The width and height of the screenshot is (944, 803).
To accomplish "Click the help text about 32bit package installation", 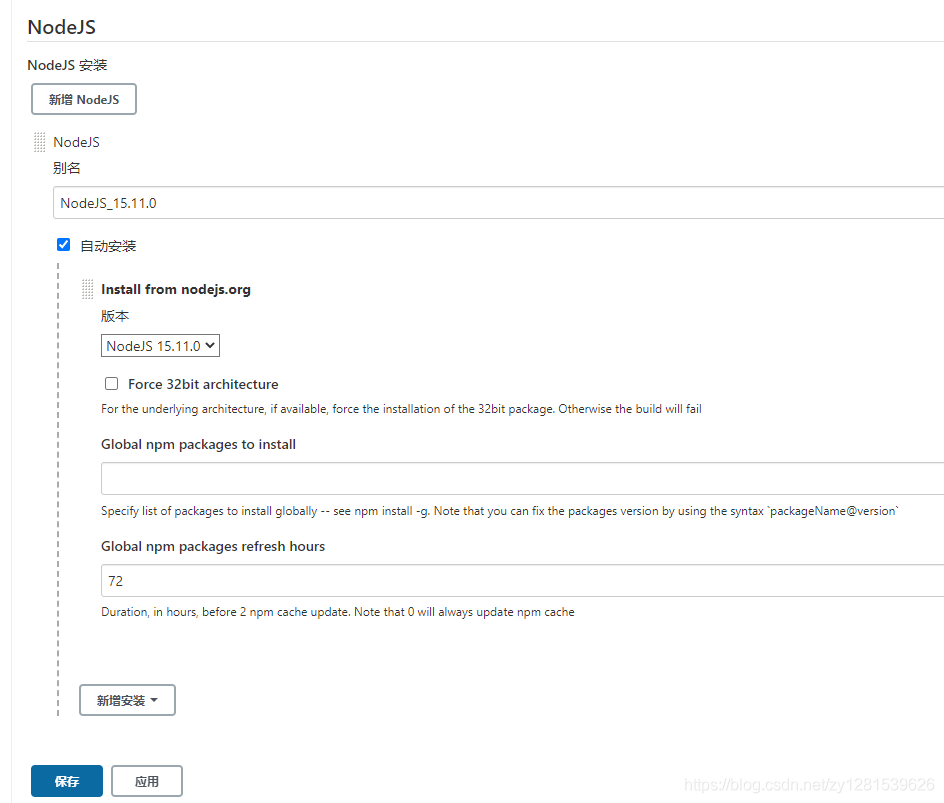I will click(x=402, y=409).
